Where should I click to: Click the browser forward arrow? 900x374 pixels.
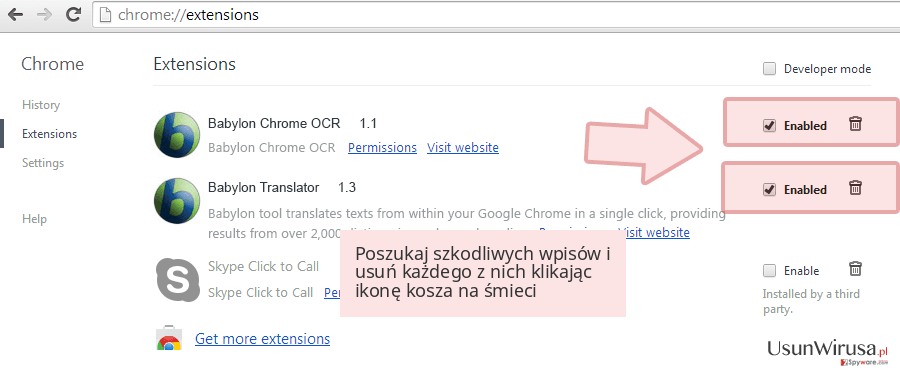(44, 15)
